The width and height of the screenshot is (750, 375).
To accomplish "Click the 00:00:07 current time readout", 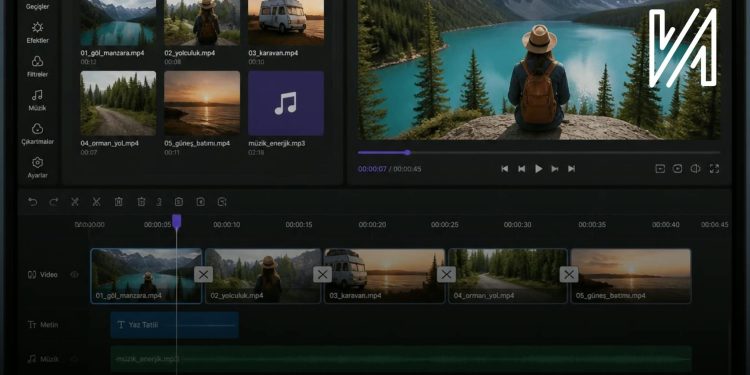I will 372,169.
